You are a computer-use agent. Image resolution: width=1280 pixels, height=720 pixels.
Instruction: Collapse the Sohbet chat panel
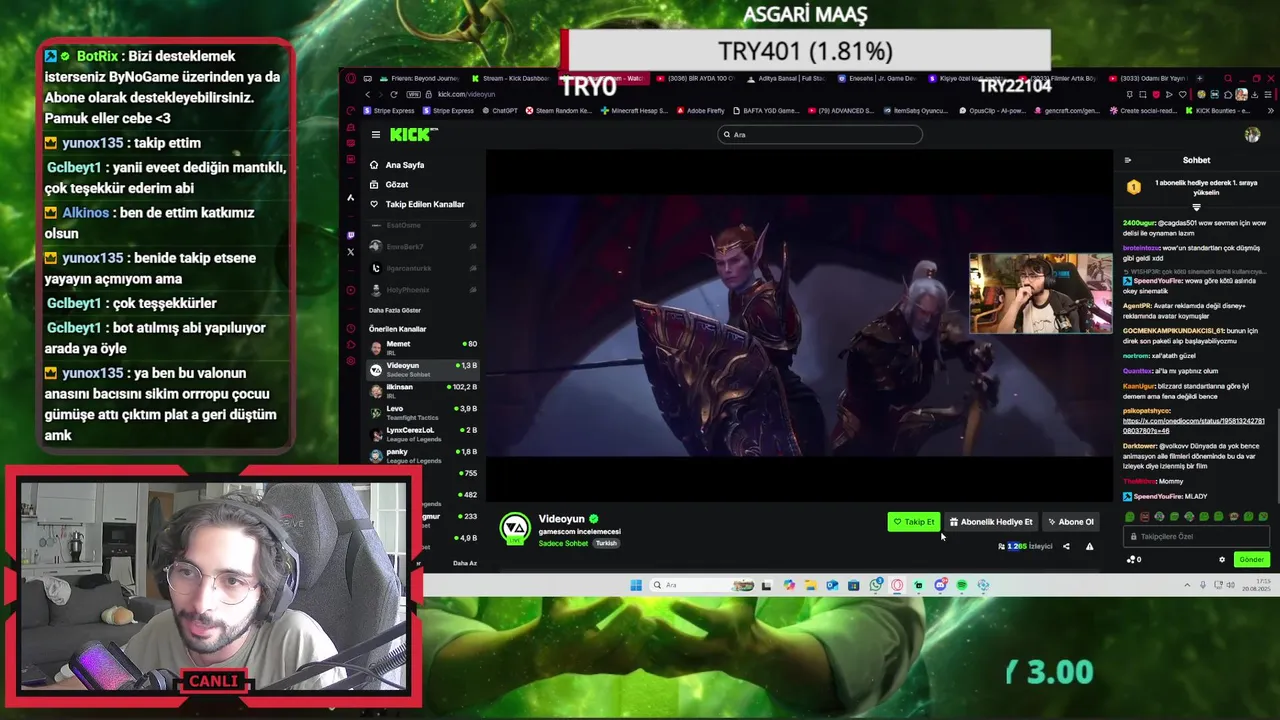[1128, 160]
